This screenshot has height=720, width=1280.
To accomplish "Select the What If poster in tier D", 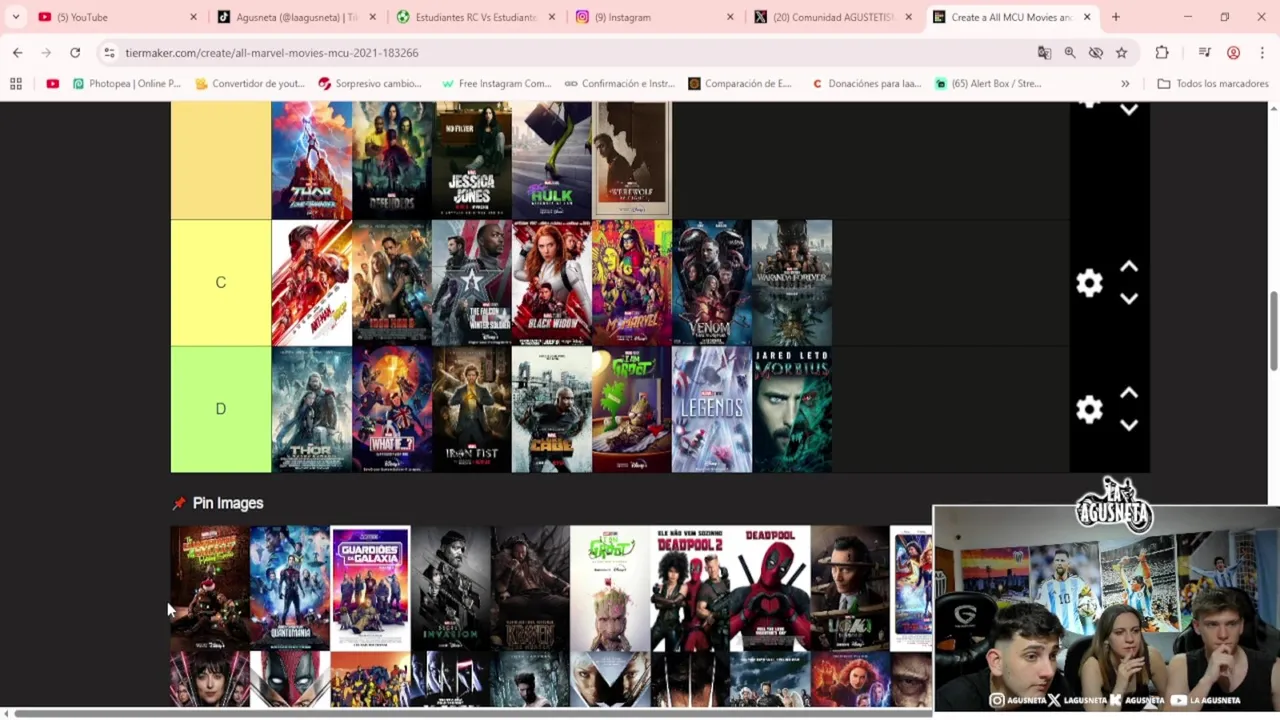I will pos(392,409).
